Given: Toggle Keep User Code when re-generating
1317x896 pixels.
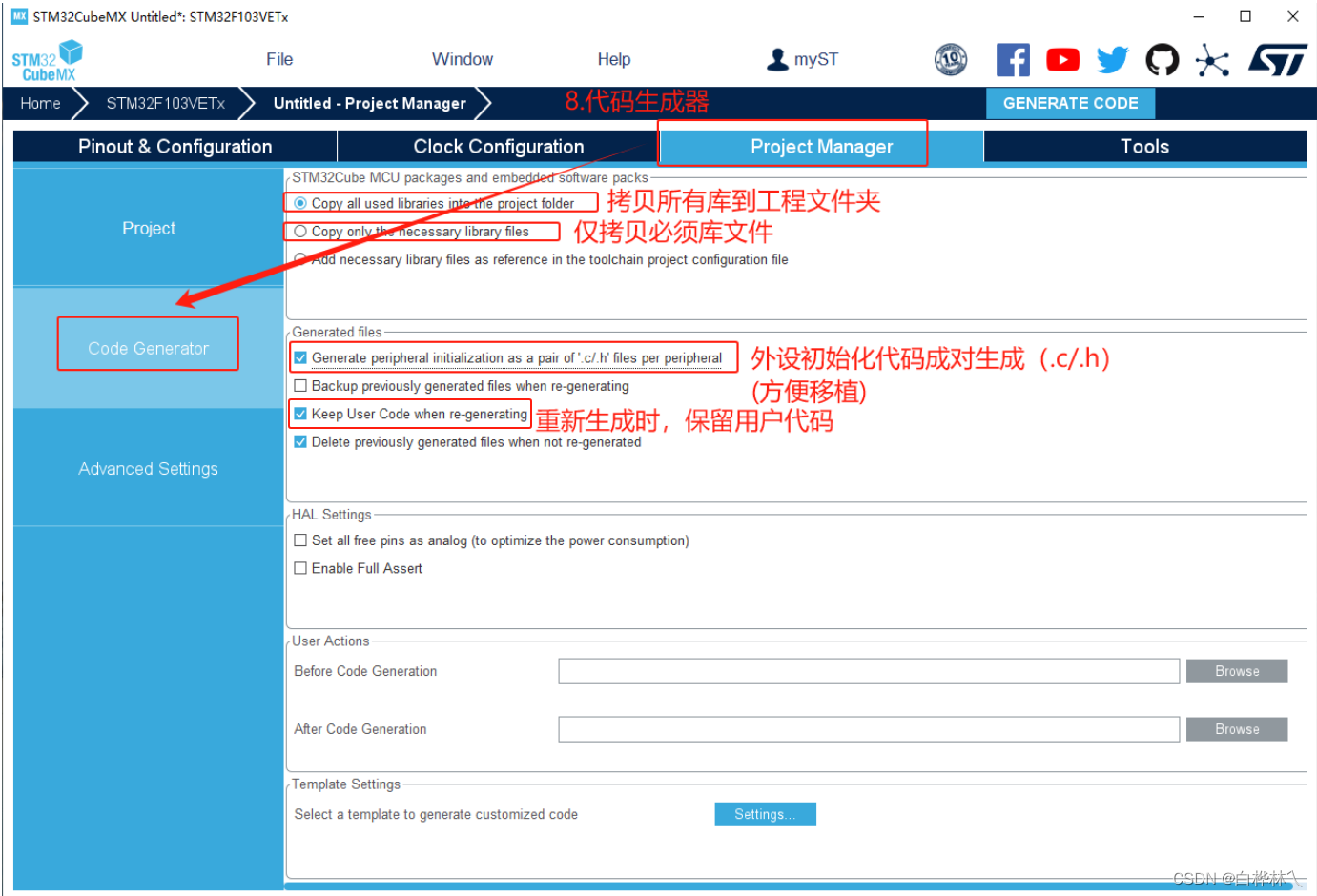Looking at the screenshot, I should point(300,413).
